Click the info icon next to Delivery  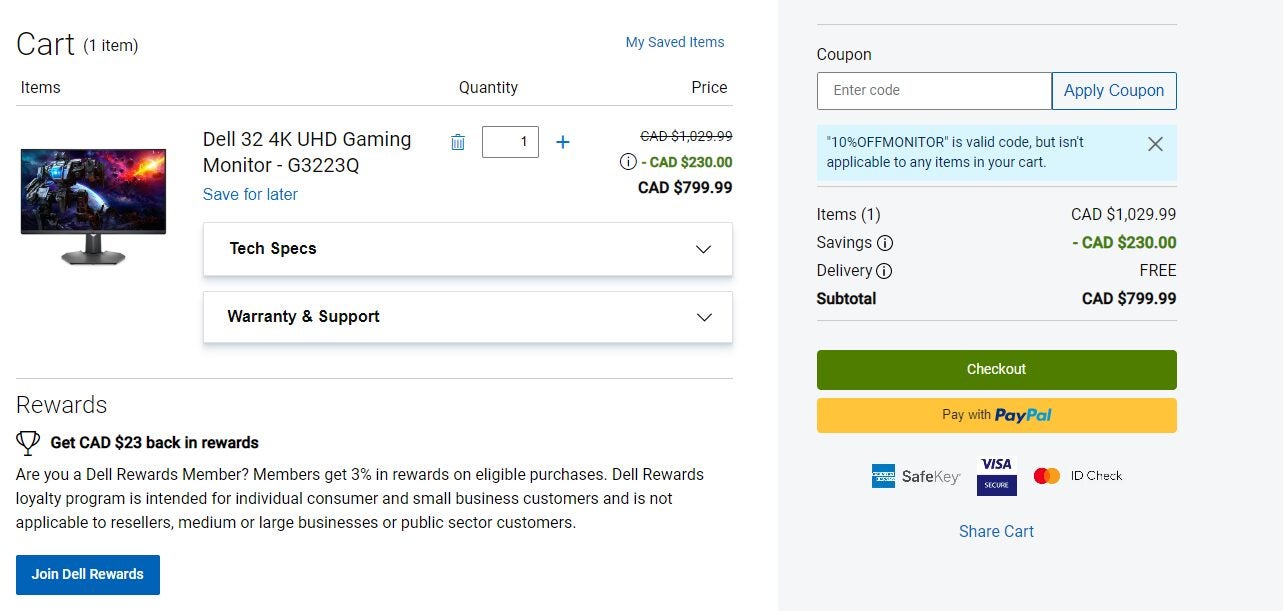point(883,270)
